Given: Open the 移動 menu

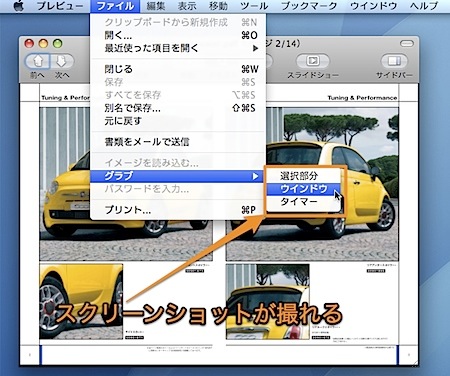Looking at the screenshot, I should (x=218, y=6).
